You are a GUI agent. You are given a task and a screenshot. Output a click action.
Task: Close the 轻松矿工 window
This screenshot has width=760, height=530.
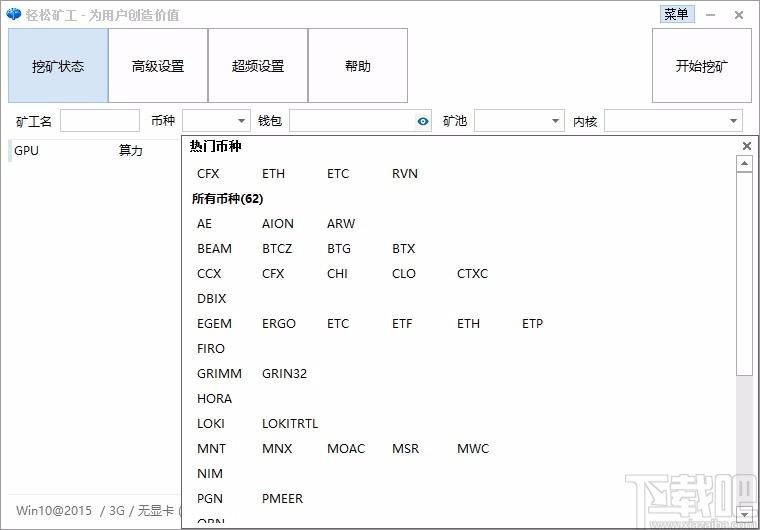point(739,15)
